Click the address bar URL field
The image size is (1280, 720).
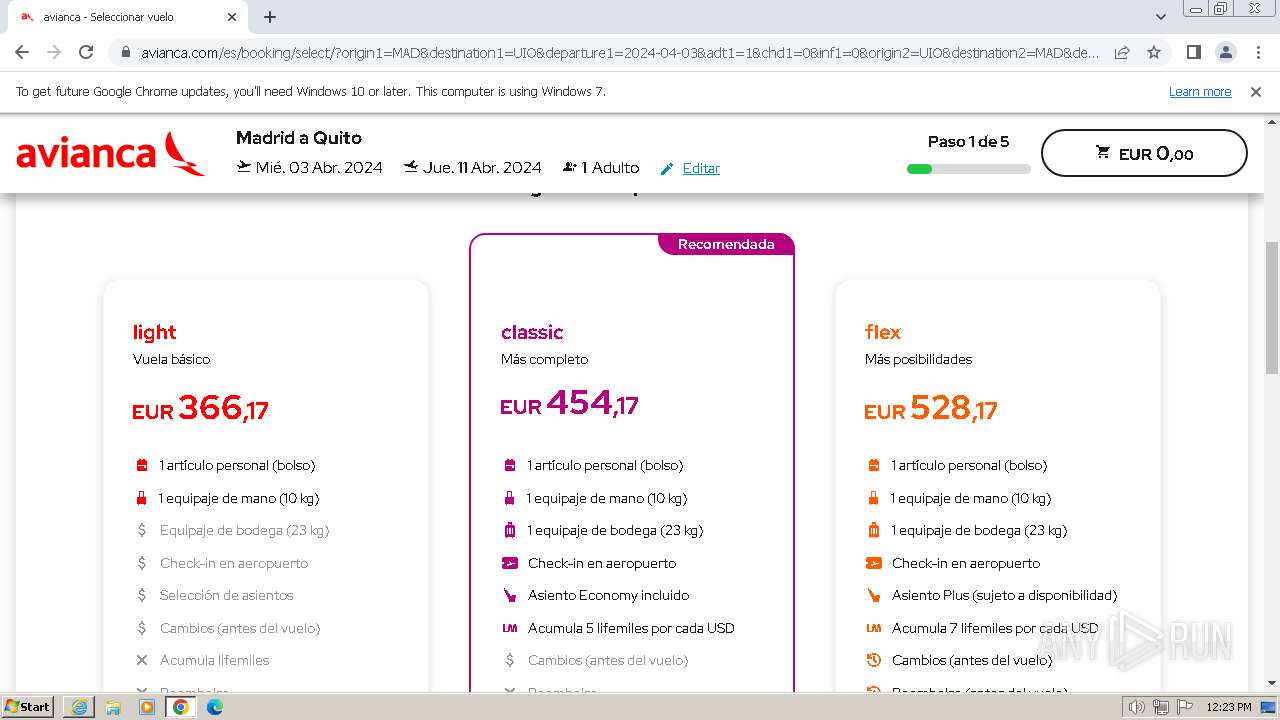620,53
